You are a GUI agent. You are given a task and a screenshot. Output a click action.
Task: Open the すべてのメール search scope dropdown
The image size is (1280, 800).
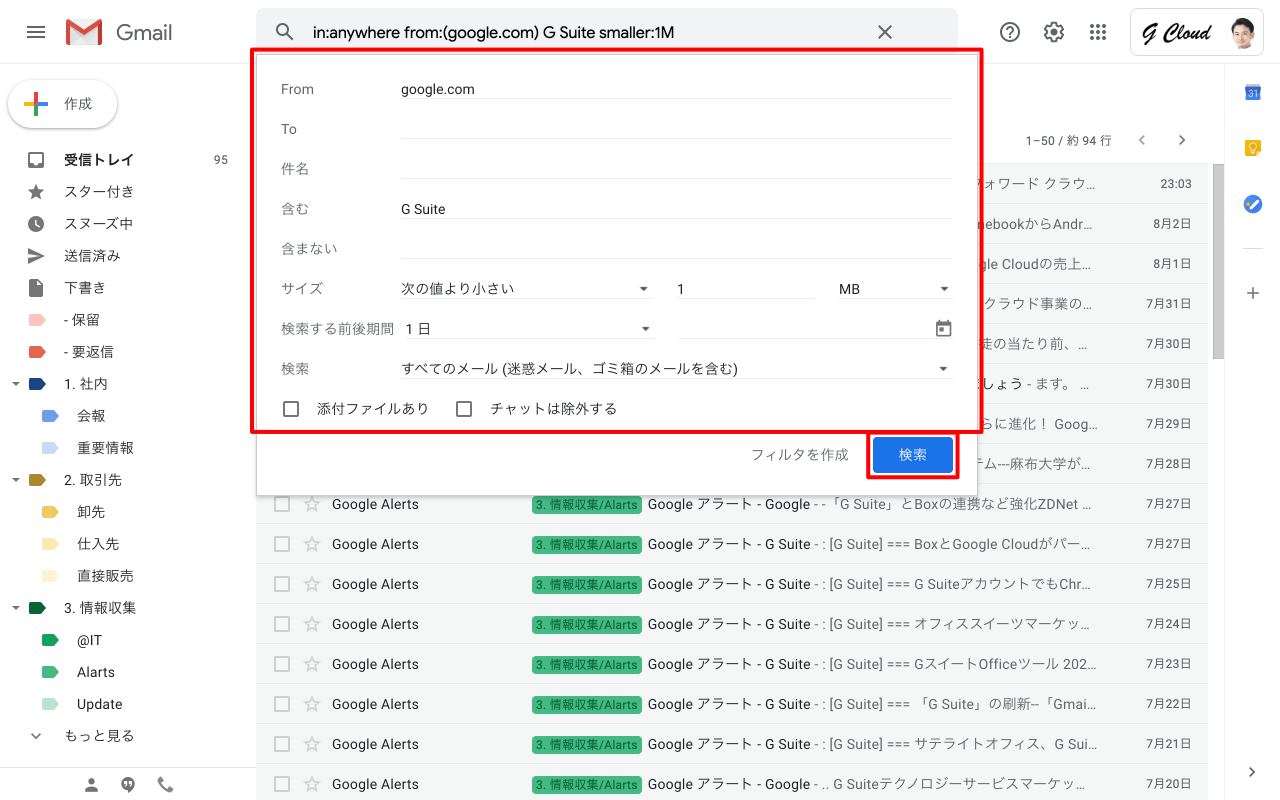tap(676, 369)
